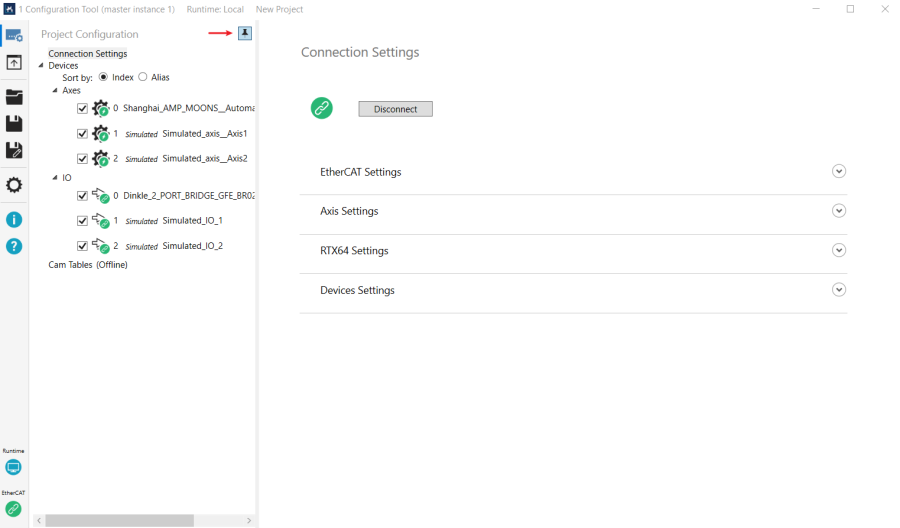Expand the RTX64 Settings chevron

point(839,250)
